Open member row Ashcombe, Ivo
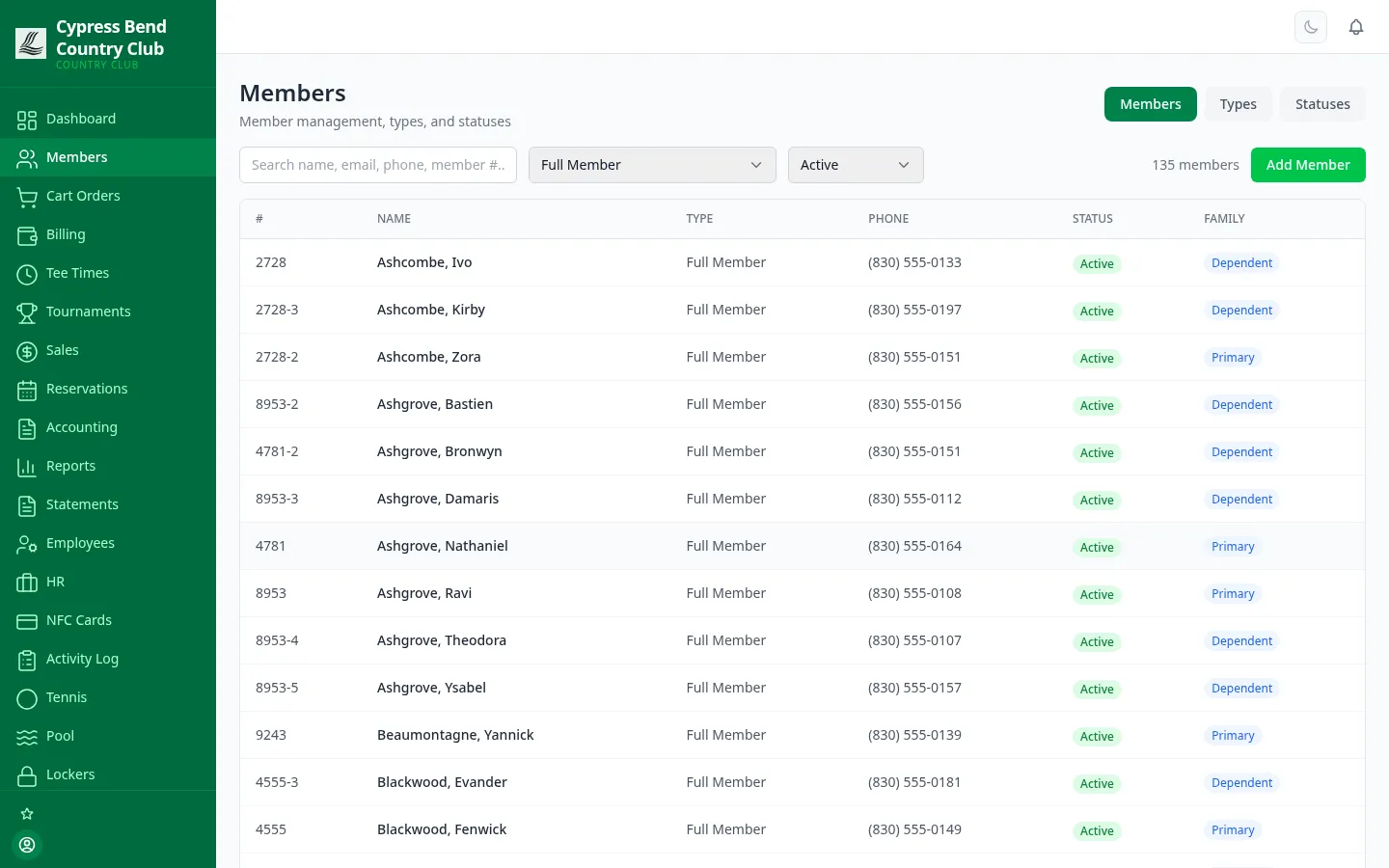The width and height of the screenshot is (1389, 868). point(803,262)
